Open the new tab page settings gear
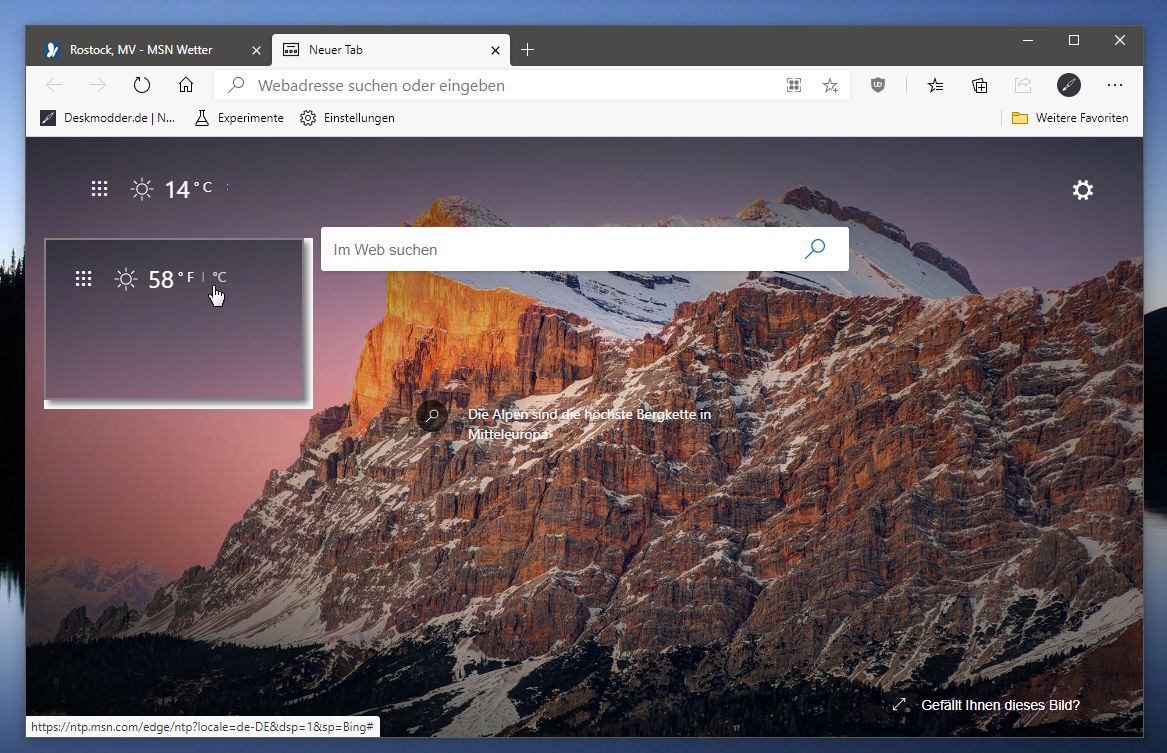This screenshot has width=1167, height=753. pos(1082,190)
